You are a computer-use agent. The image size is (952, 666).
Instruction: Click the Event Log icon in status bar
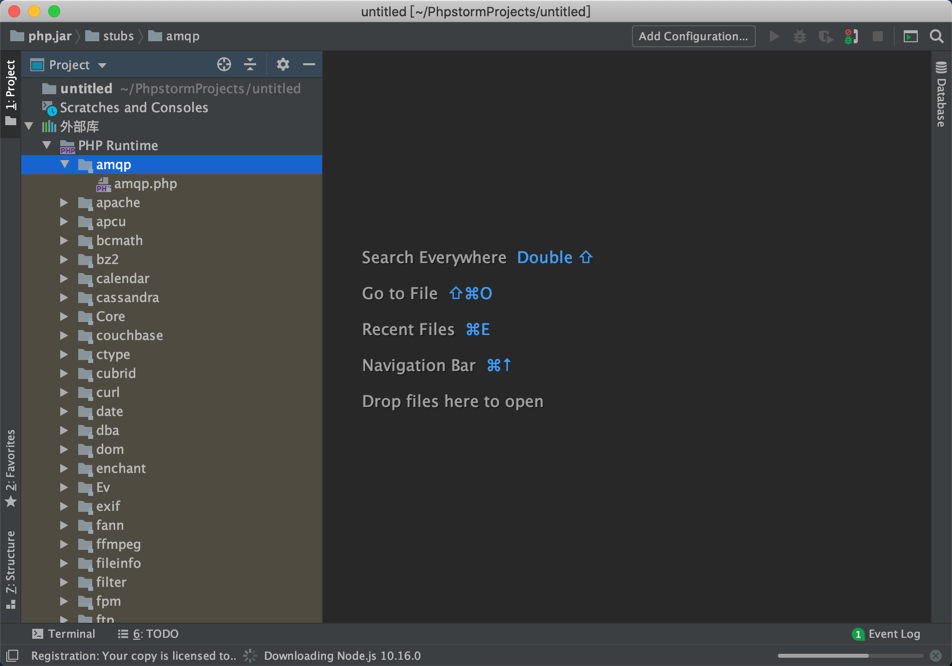(x=858, y=634)
